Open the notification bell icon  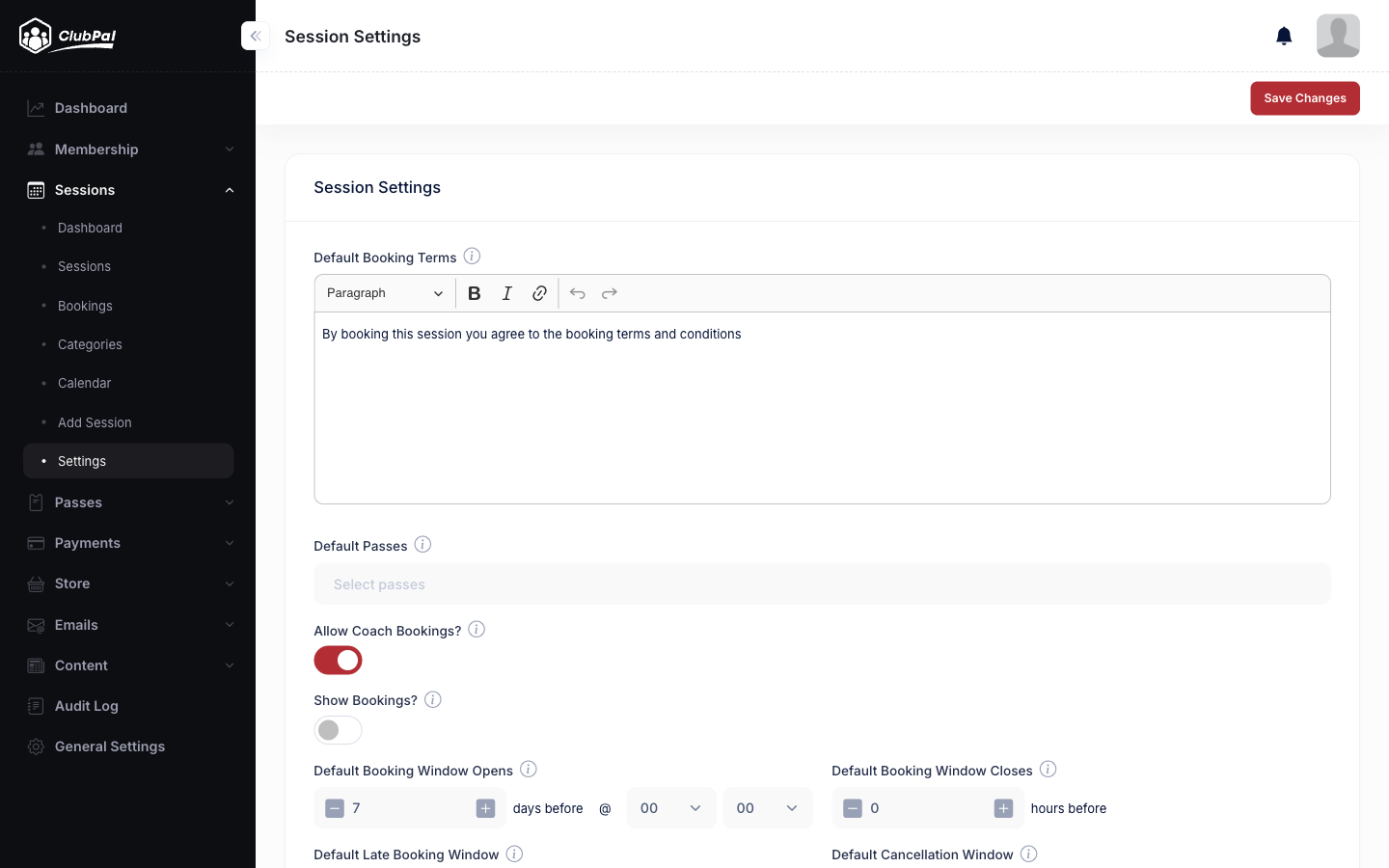coord(1284,36)
